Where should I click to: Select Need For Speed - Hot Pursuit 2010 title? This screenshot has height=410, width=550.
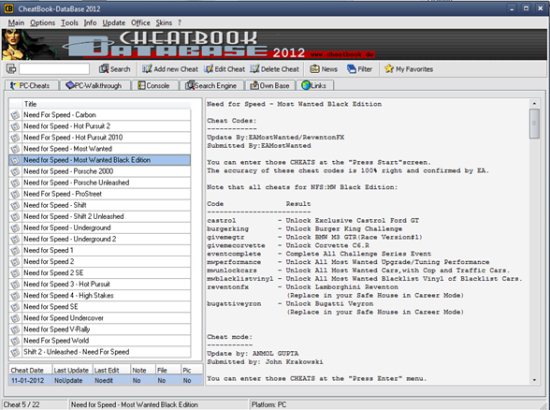pos(73,137)
